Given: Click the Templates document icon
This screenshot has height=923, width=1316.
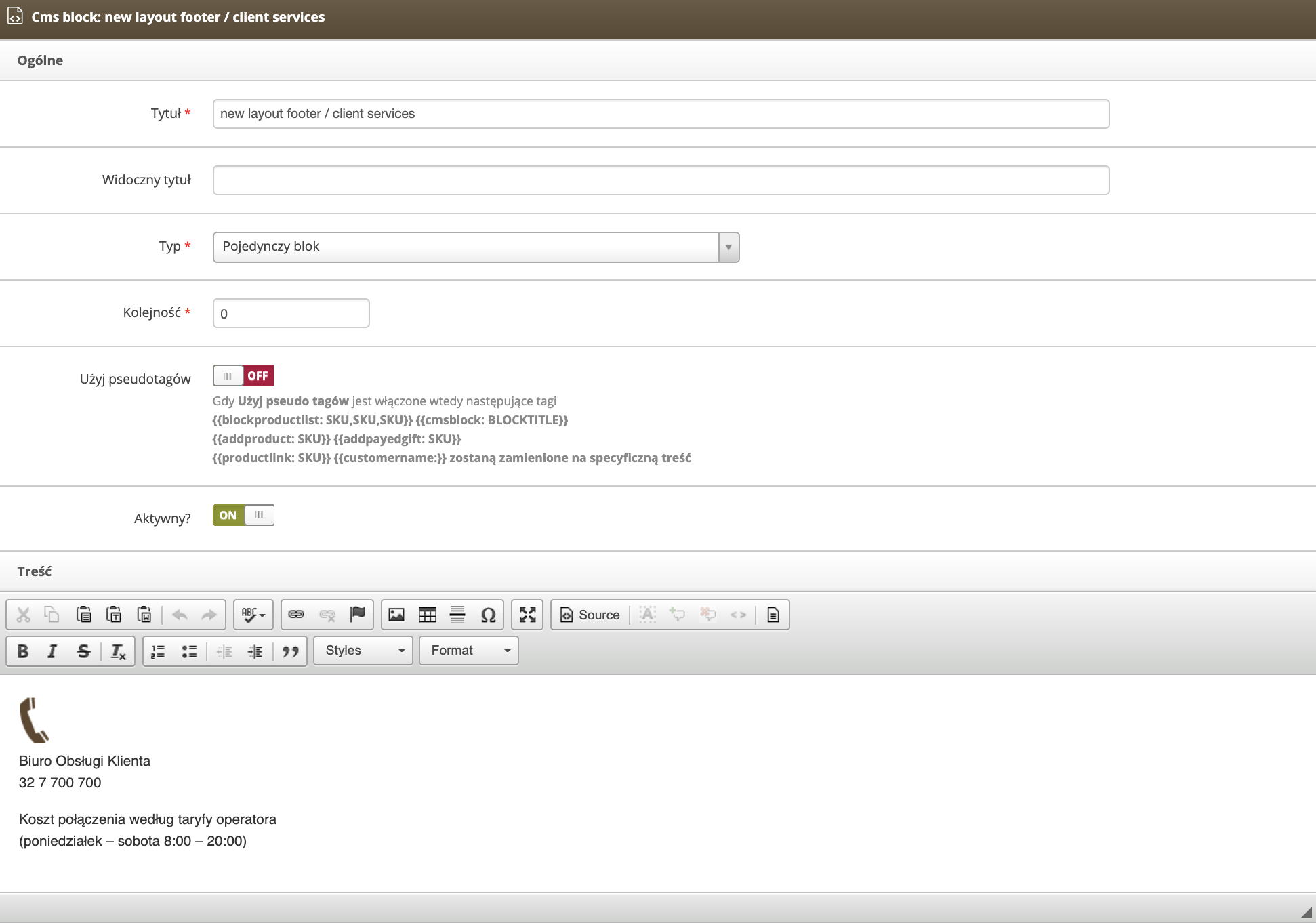Looking at the screenshot, I should click(x=773, y=615).
